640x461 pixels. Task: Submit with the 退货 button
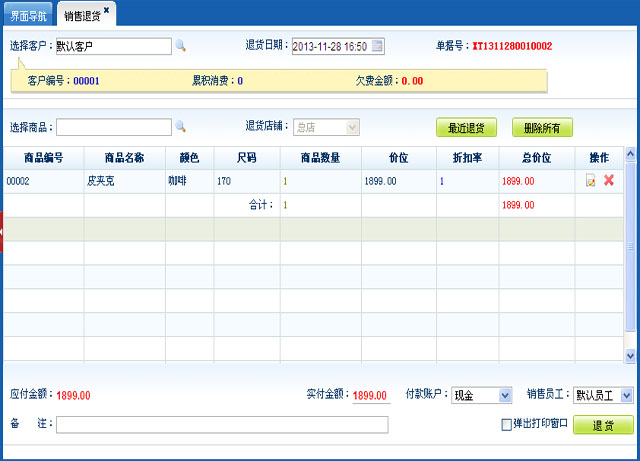tap(604, 425)
